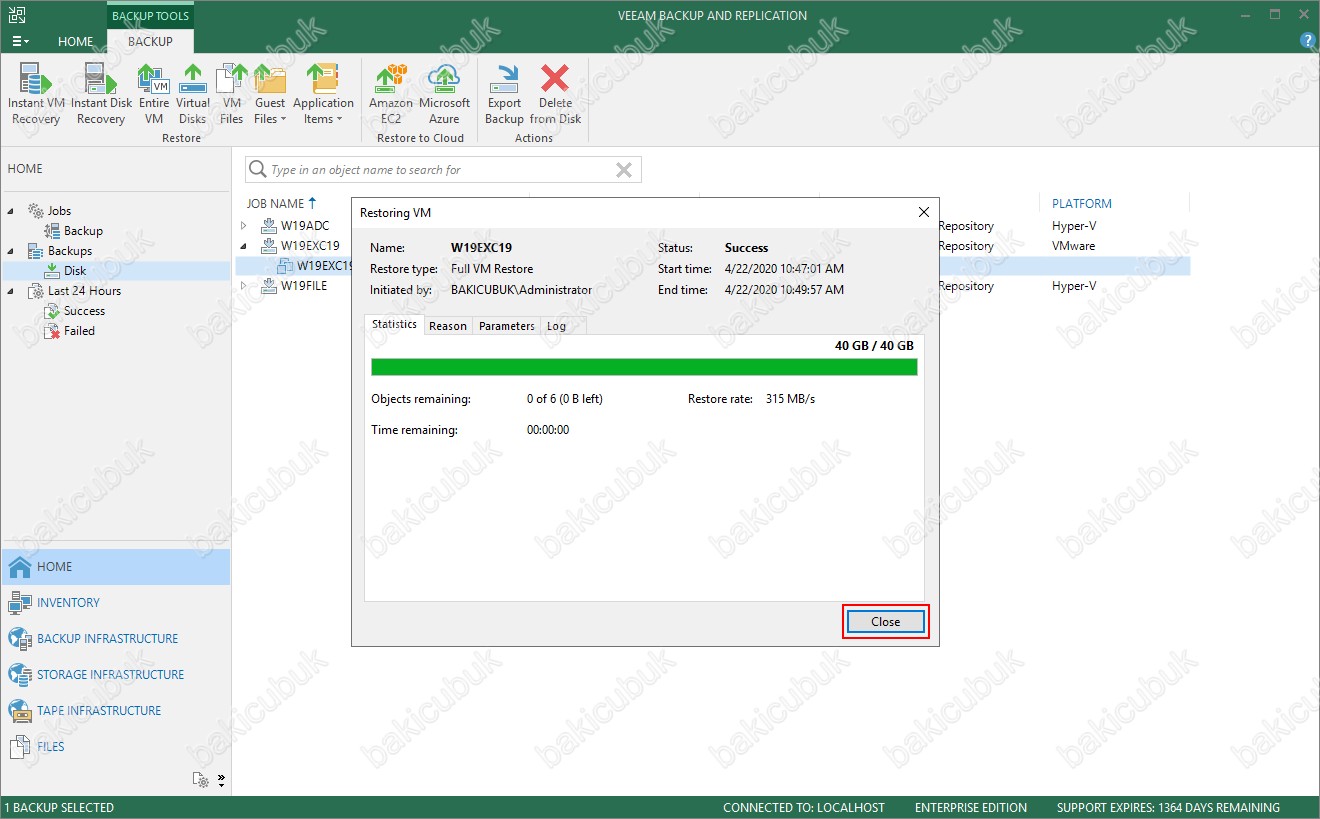Click app icon in title bar
The image size is (1320, 819).
click(x=17, y=15)
